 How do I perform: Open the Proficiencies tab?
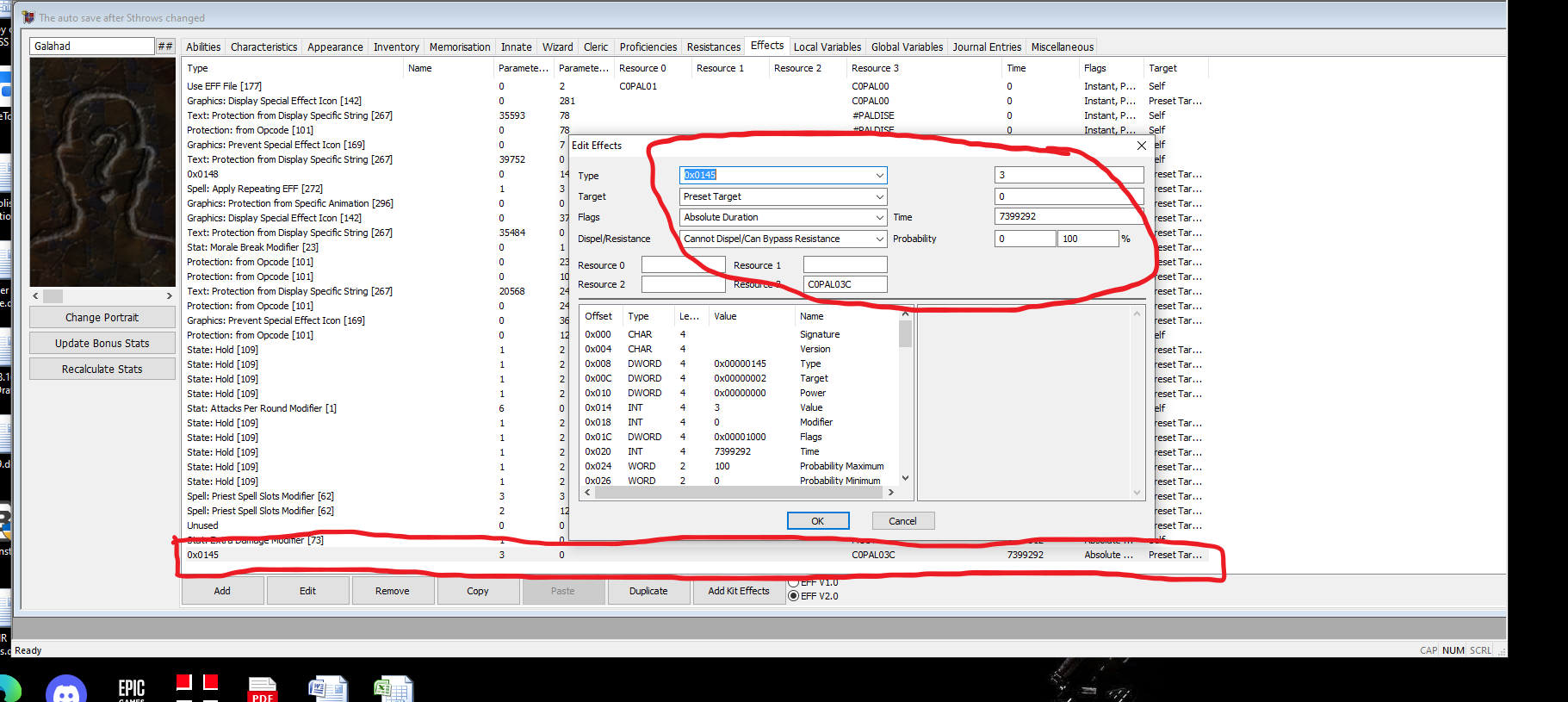pyautogui.click(x=648, y=47)
